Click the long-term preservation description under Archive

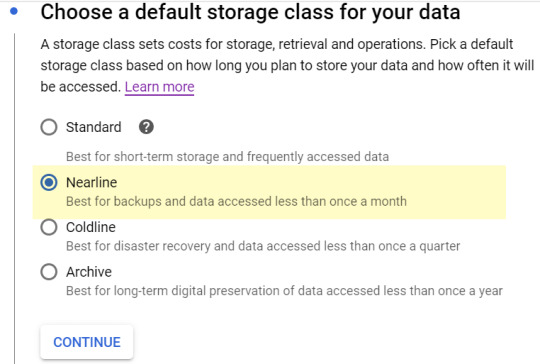284,291
